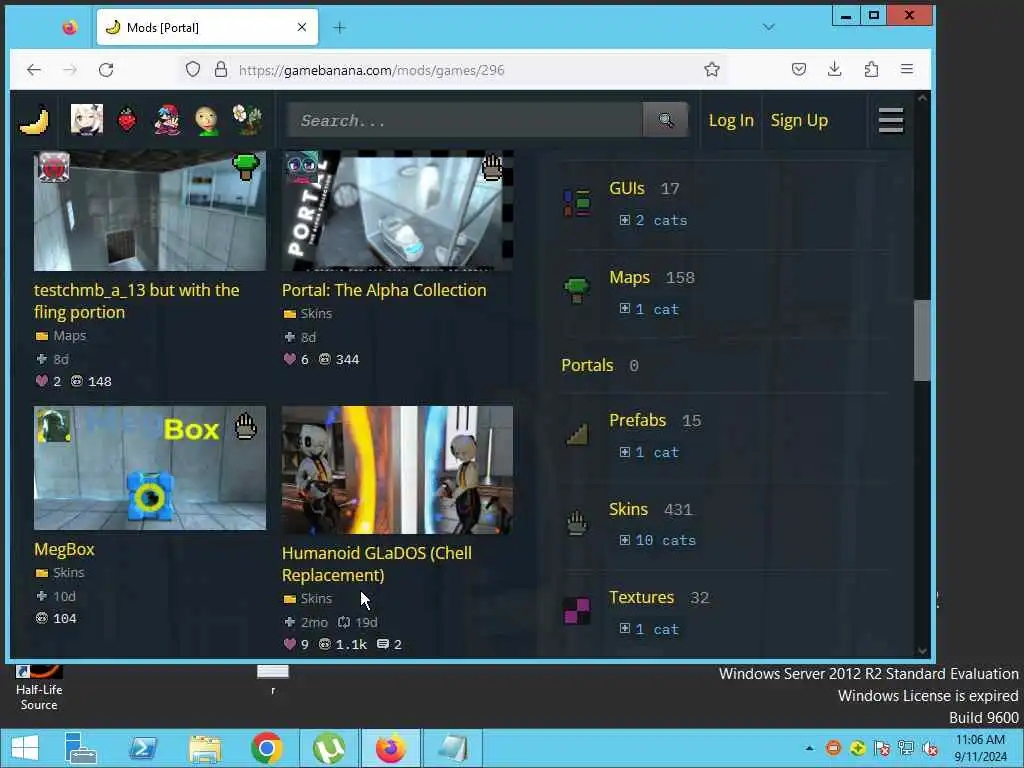The image size is (1024, 768).
Task: Click the Textures category checker icon
Action: [577, 611]
